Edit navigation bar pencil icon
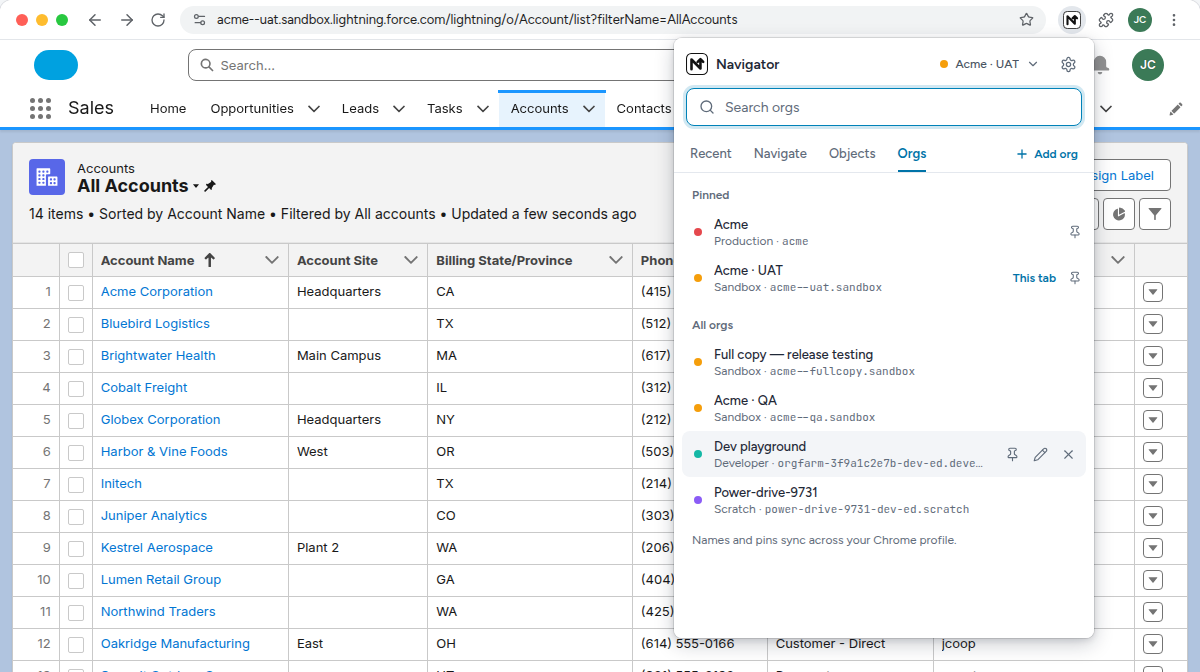The image size is (1200, 672). point(1176,108)
